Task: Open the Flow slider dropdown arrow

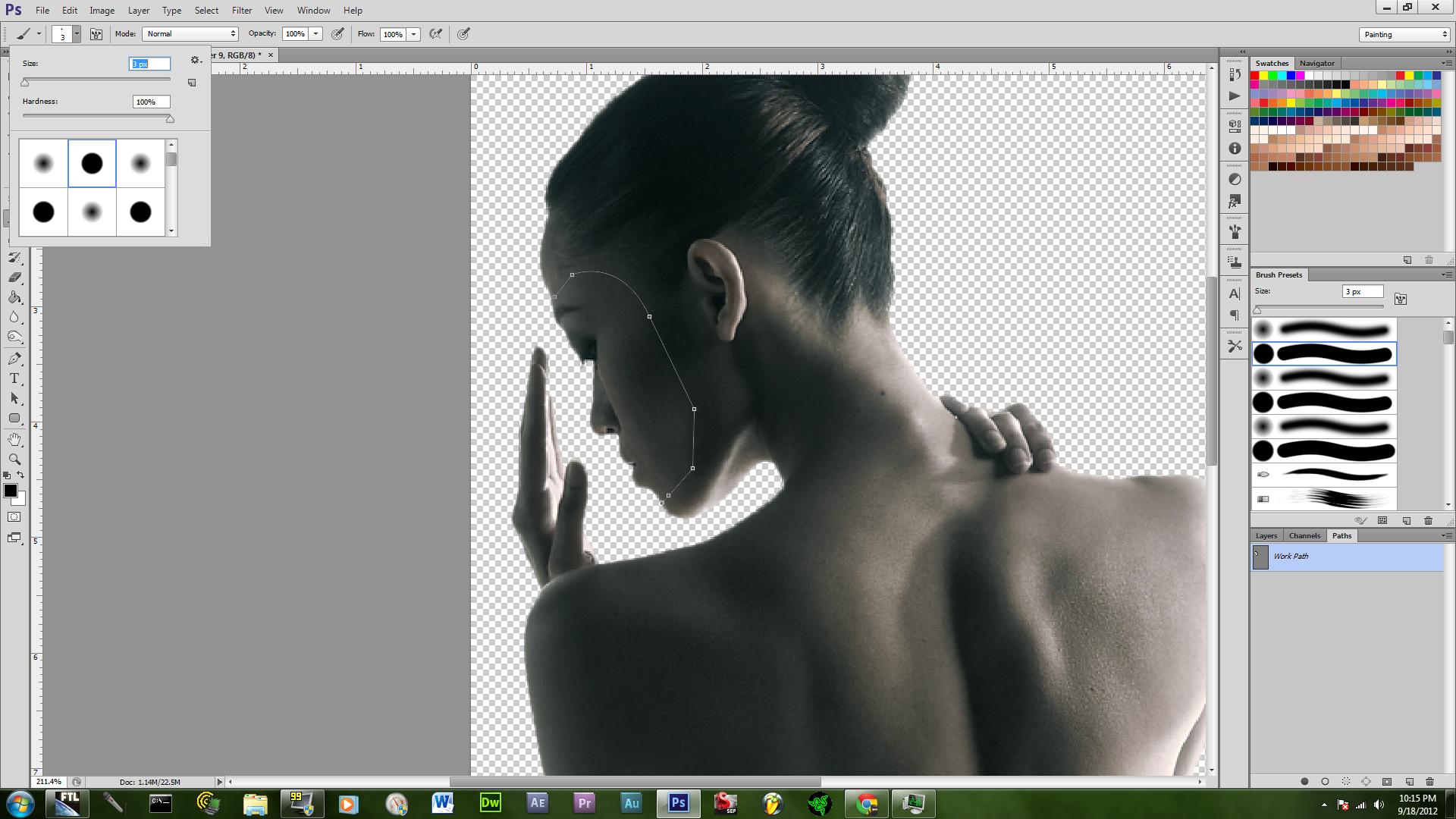Action: (414, 34)
